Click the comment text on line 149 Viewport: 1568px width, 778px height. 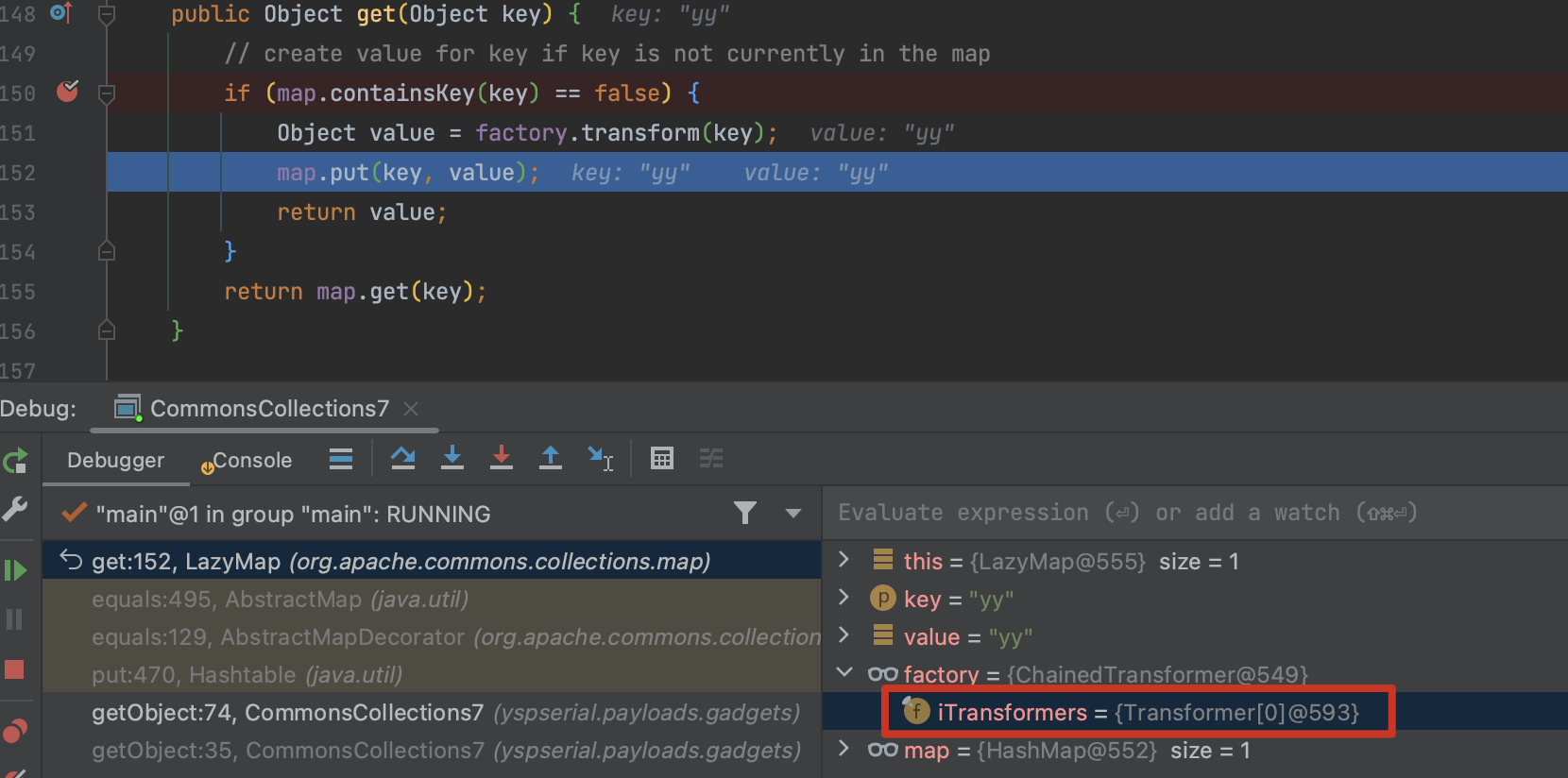607,53
